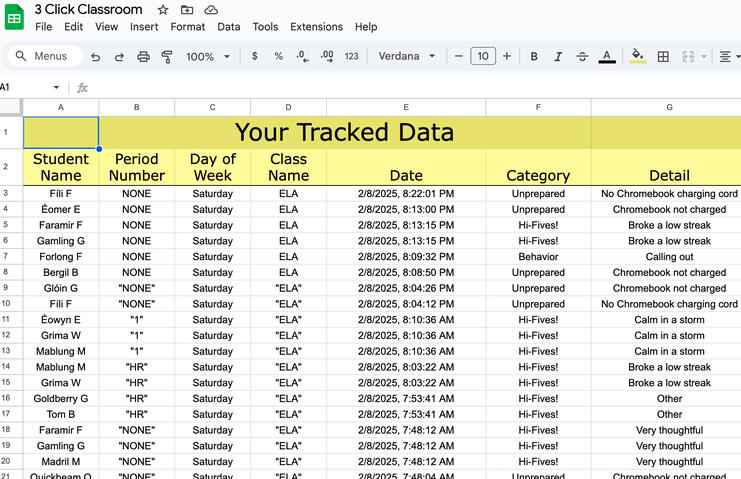Screen dimensions: 741x479
Task: Open the Borders tool icon
Action: click(x=663, y=57)
